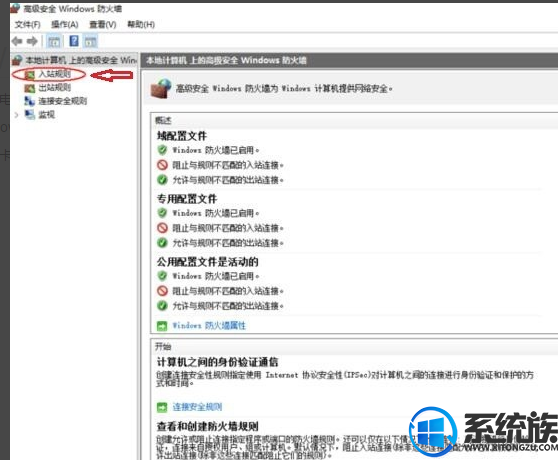The width and height of the screenshot is (558, 460).
Task: Select 入站规则 in the tree
Action: [x=54, y=74]
